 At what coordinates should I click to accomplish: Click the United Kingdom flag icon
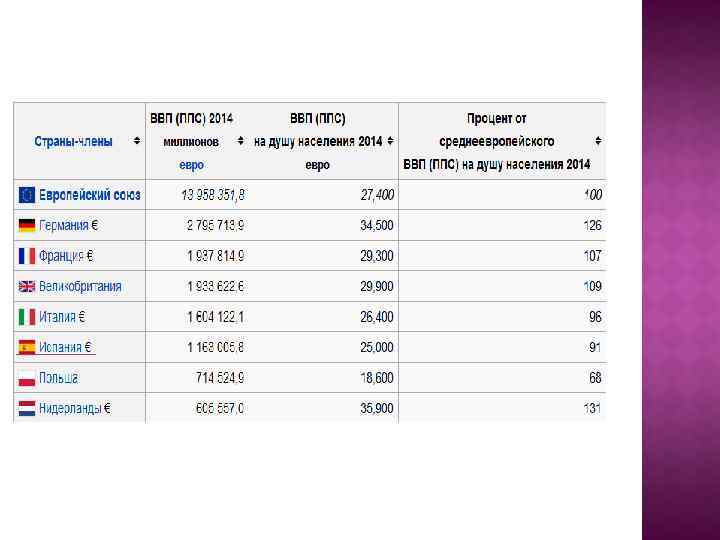[26, 287]
